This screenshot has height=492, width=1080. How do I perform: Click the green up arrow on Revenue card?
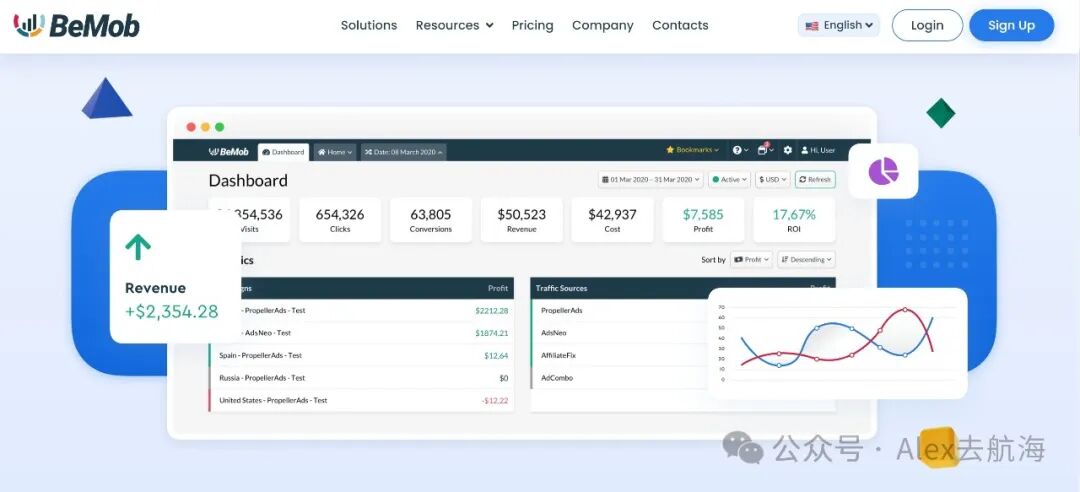tap(138, 247)
